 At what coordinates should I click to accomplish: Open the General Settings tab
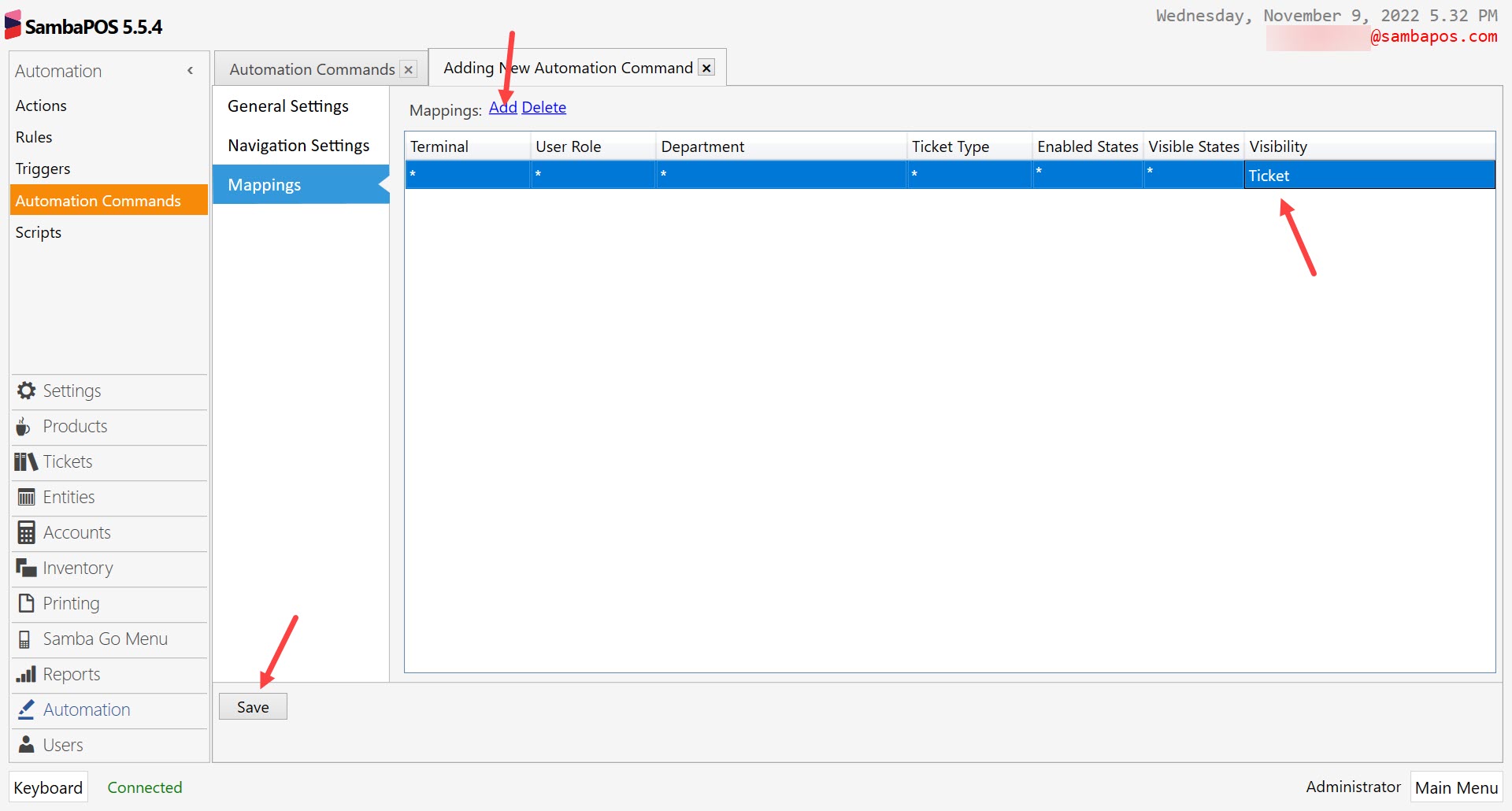287,106
